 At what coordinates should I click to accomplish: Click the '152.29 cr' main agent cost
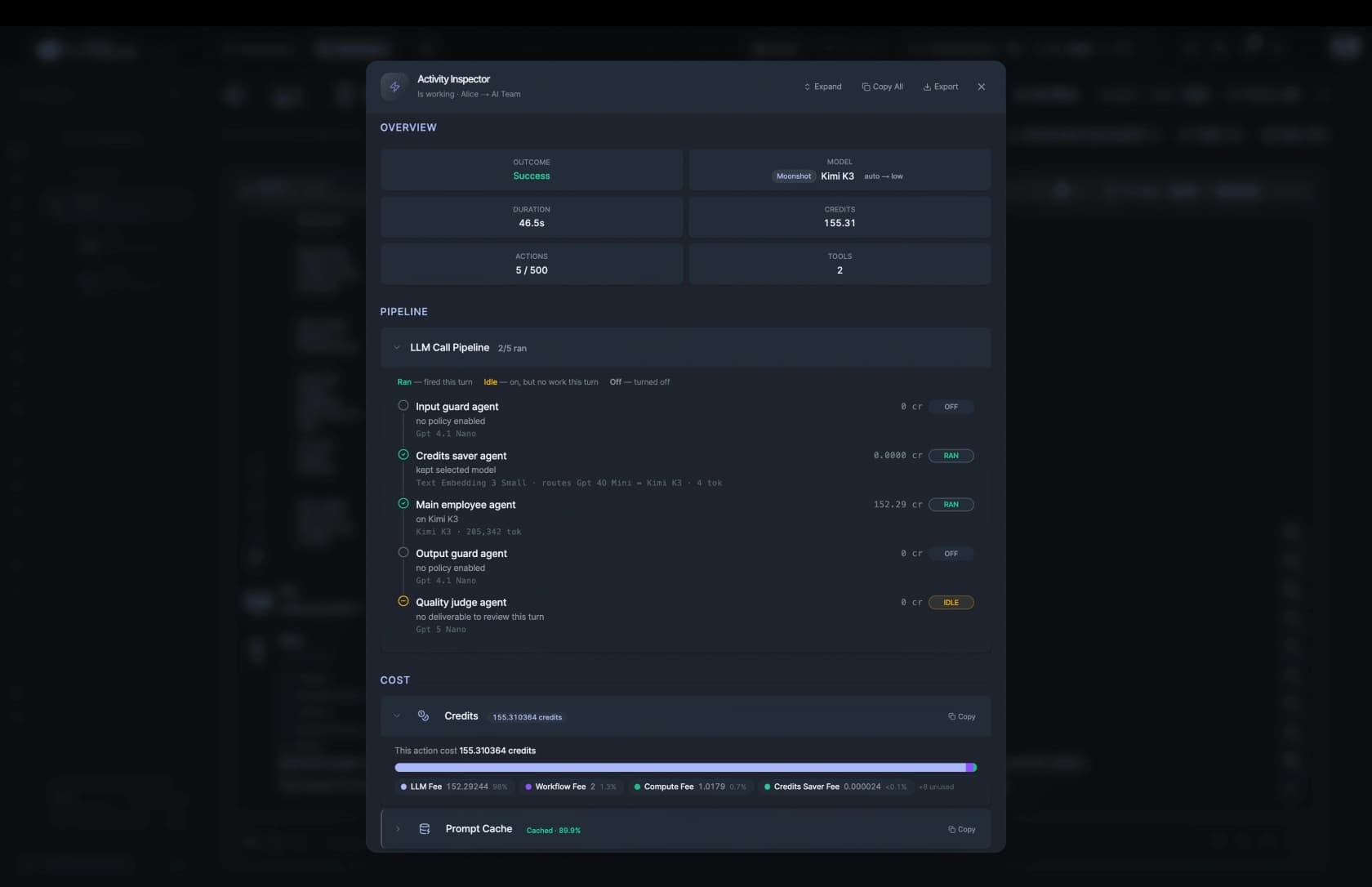898,505
